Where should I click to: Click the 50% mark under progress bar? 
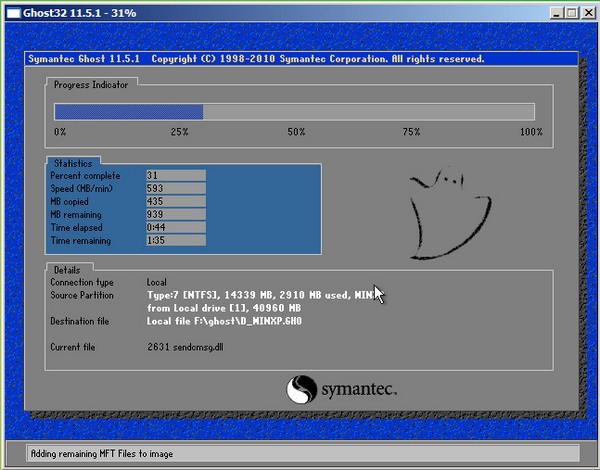(296, 132)
